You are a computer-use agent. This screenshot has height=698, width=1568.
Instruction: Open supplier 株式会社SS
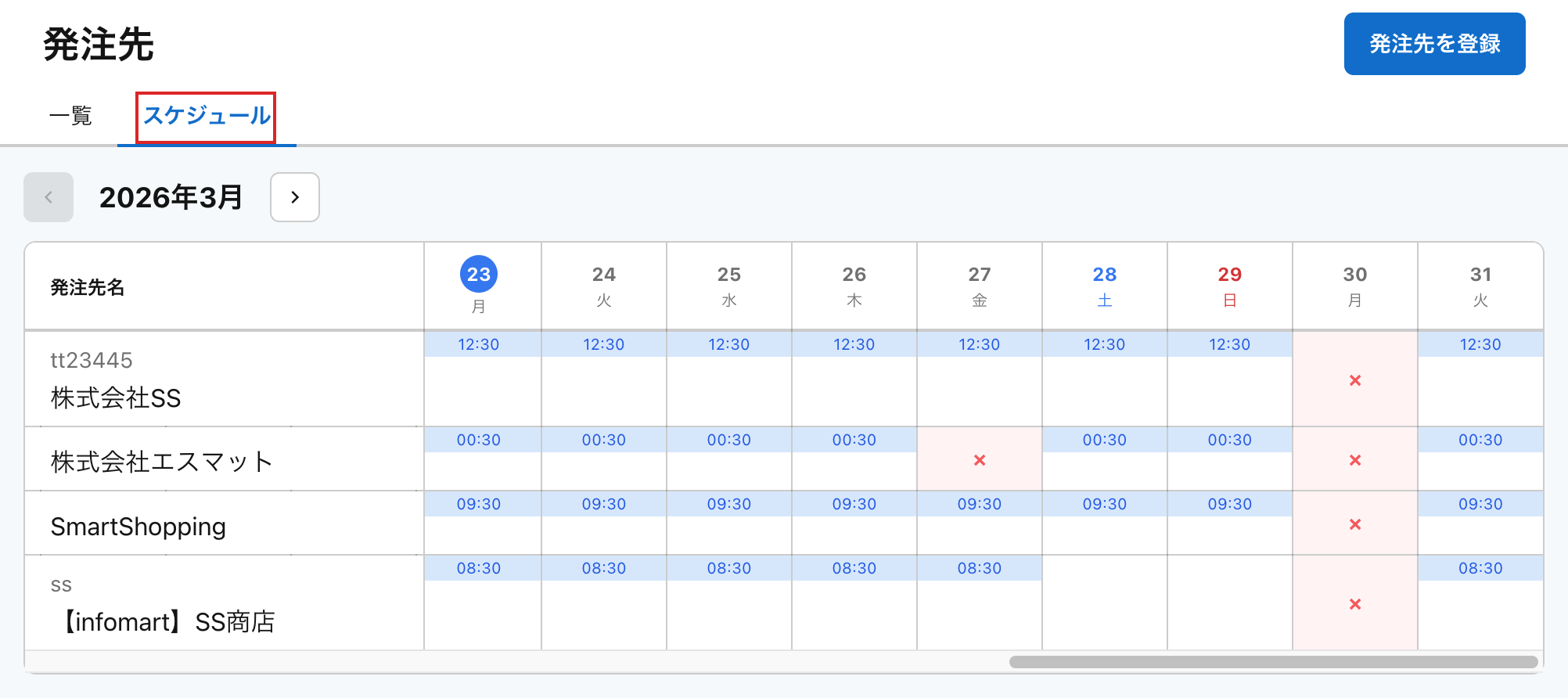tap(116, 398)
